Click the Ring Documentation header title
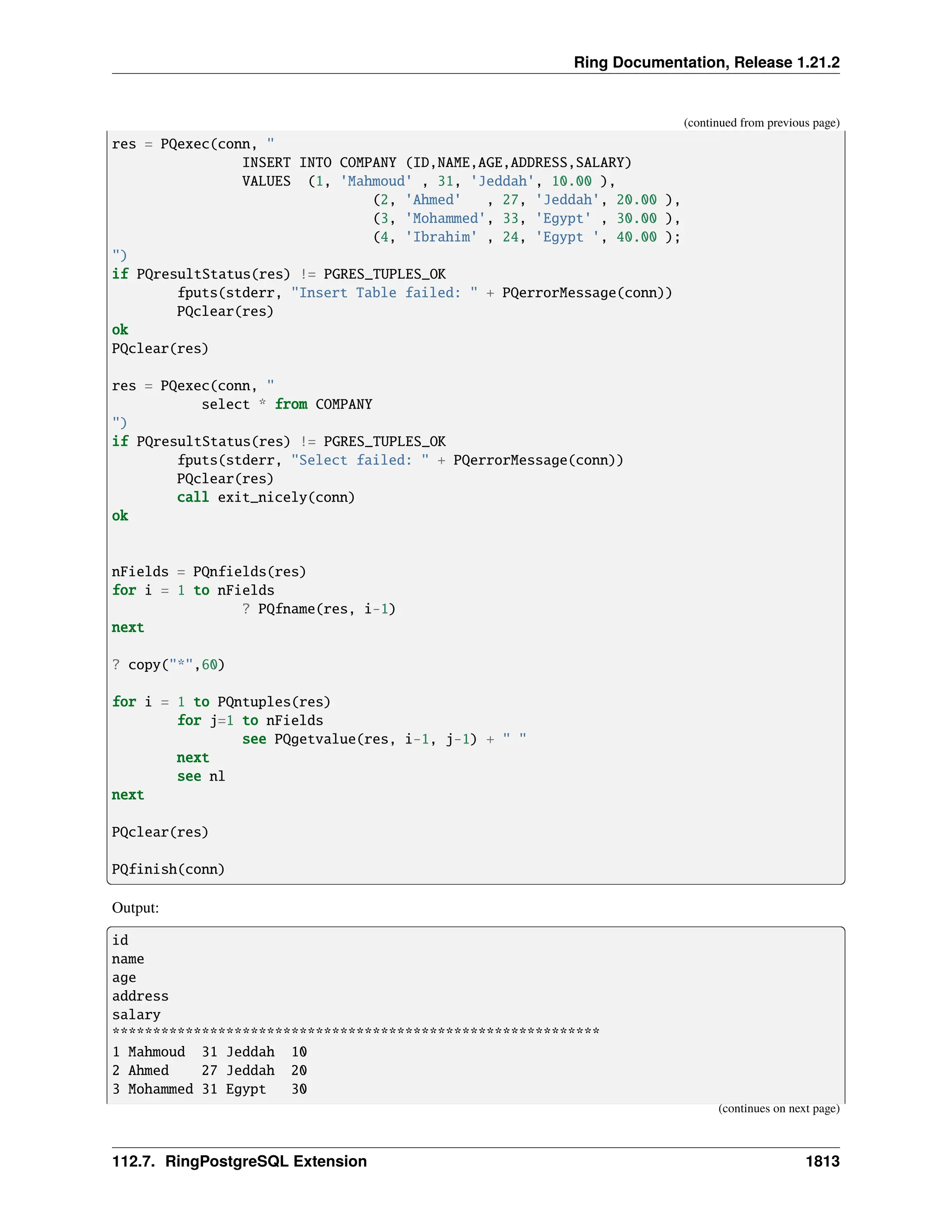The image size is (952, 1232). point(706,62)
